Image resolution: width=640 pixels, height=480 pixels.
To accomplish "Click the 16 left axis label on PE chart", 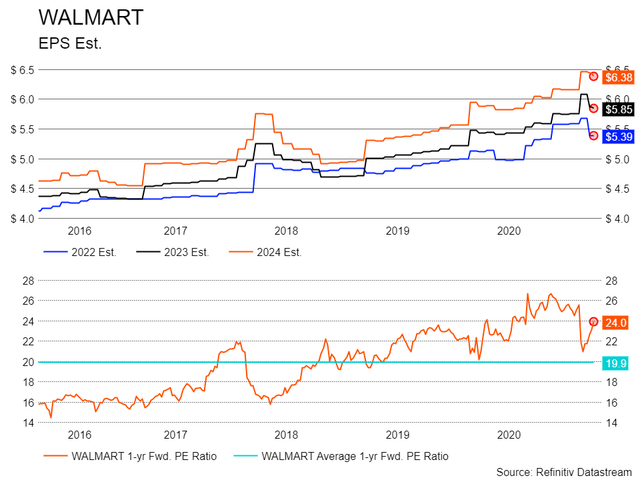I will pyautogui.click(x=28, y=402).
